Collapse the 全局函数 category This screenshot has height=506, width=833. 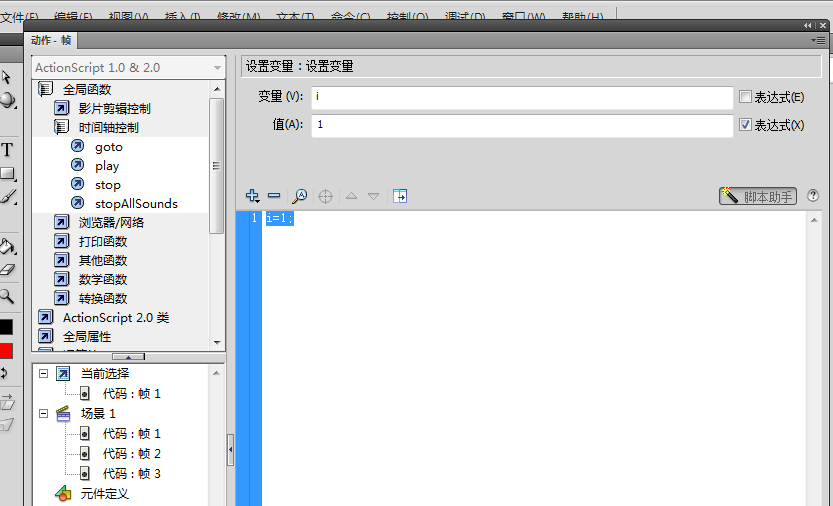[46, 89]
